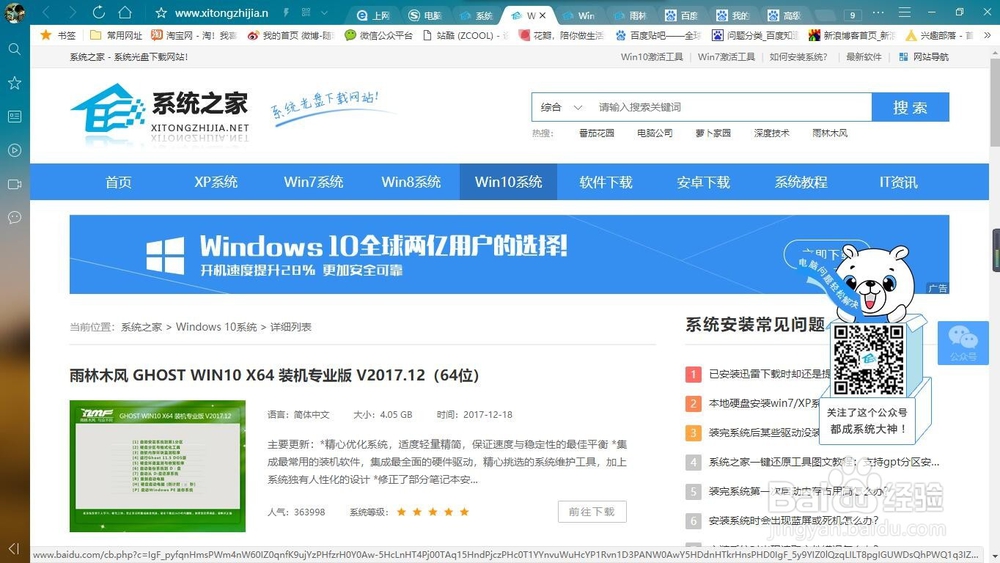Click the blue 搜索 button

click(910, 107)
